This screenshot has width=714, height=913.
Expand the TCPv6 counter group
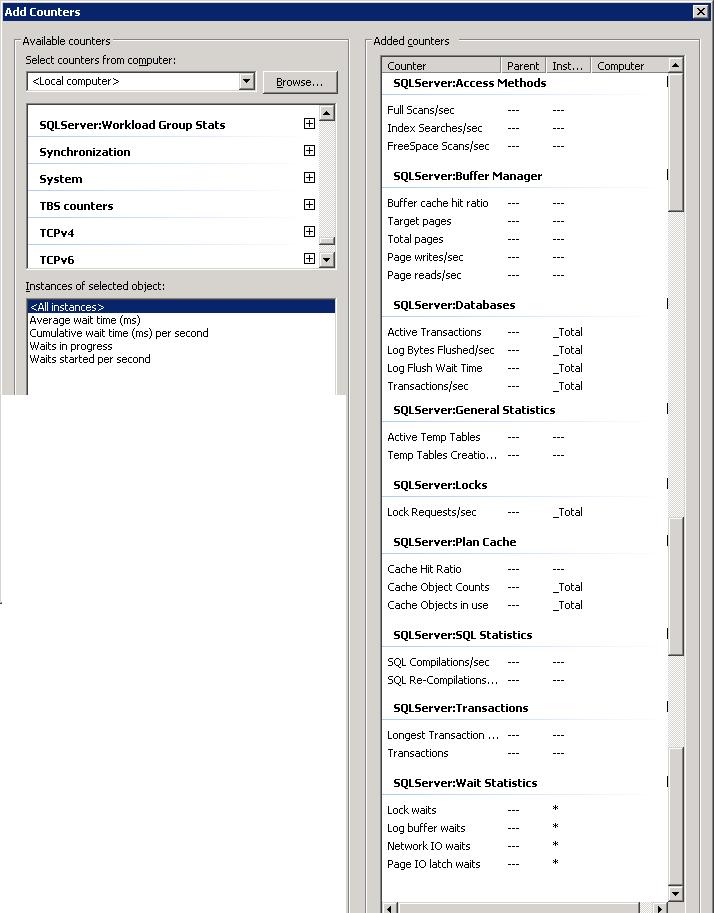(309, 259)
